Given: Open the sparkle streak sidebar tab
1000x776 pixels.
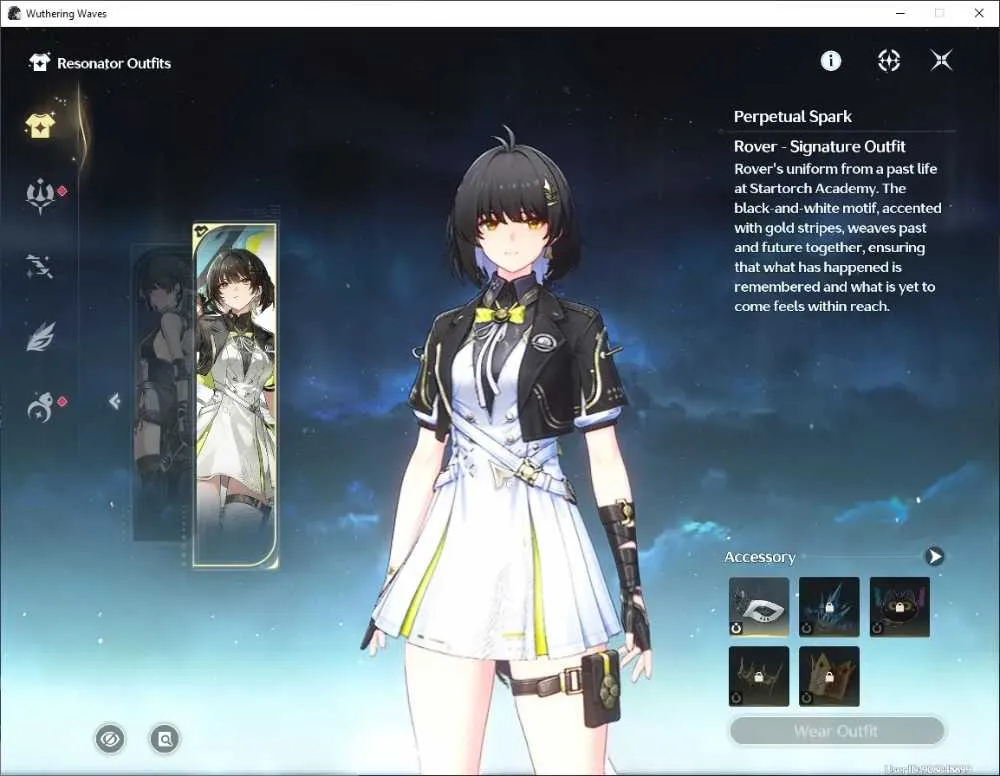Looking at the screenshot, I should [39, 266].
